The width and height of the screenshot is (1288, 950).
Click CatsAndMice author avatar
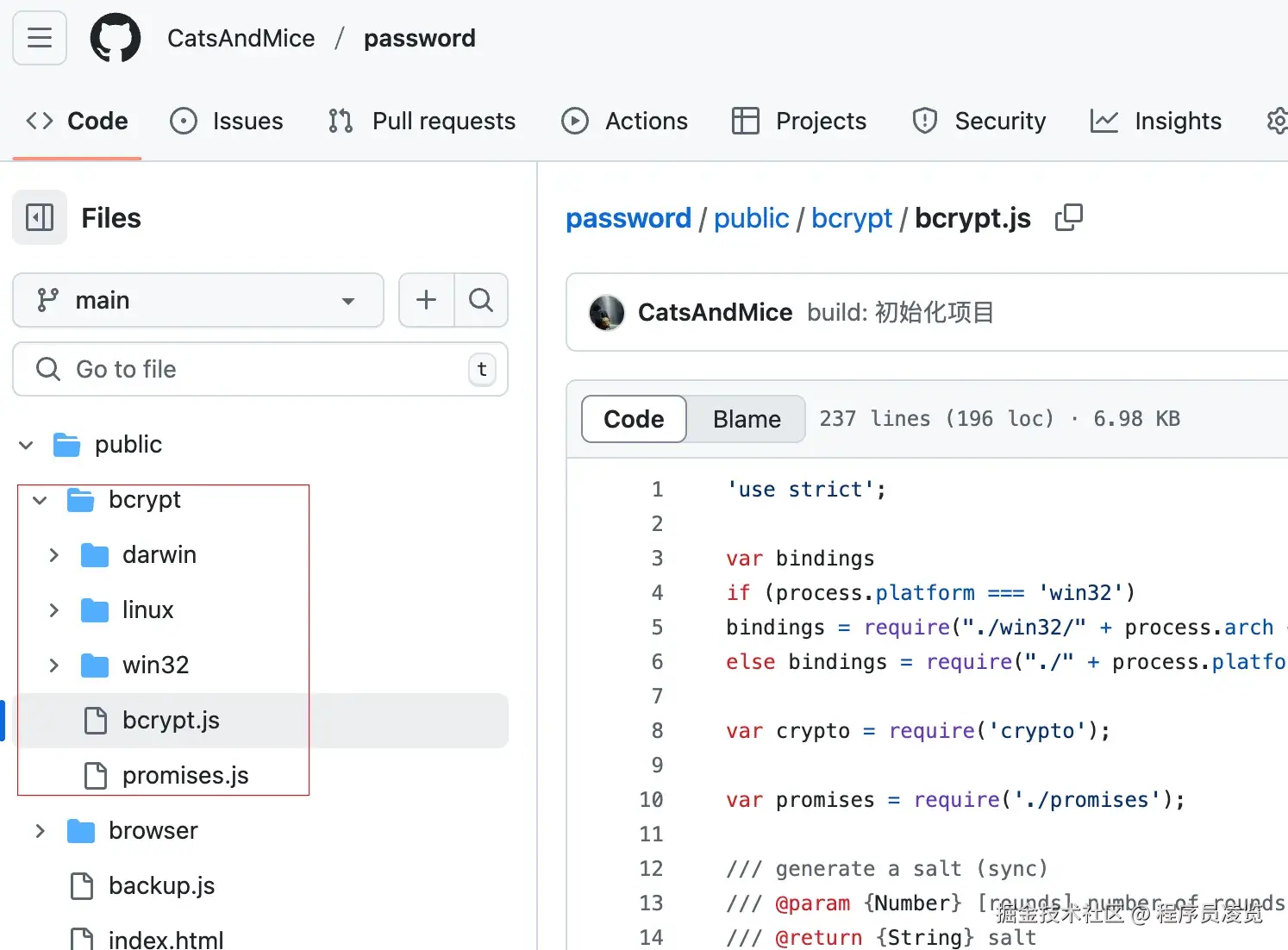click(x=606, y=312)
